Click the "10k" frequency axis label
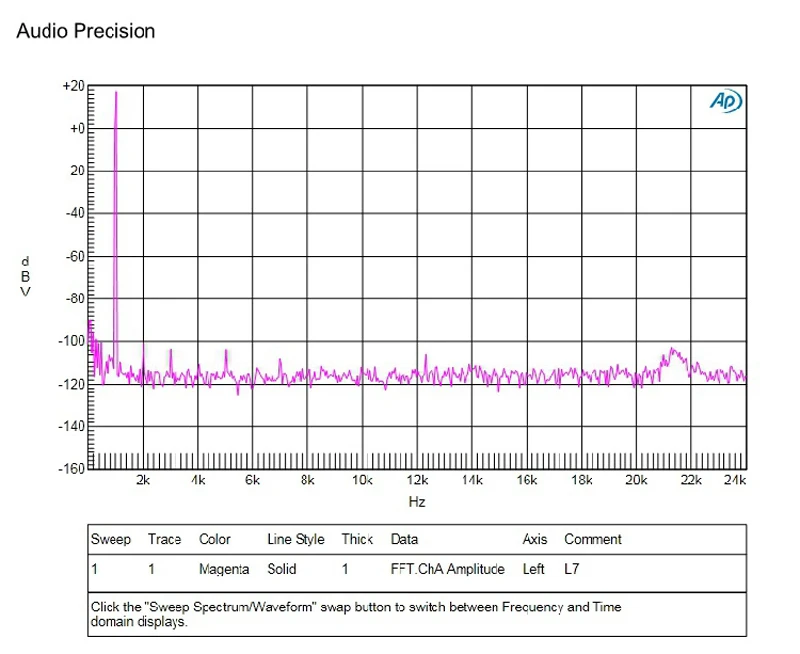The height and width of the screenshot is (654, 800). pos(362,480)
